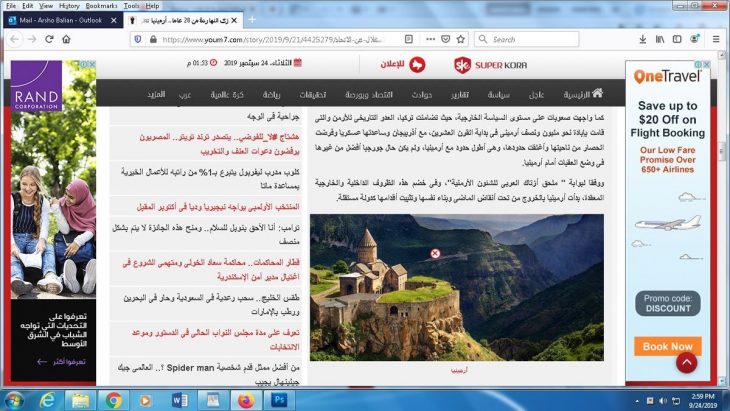Image resolution: width=730 pixels, height=411 pixels.
Task: Open the عاجل nav section
Action: (536, 94)
